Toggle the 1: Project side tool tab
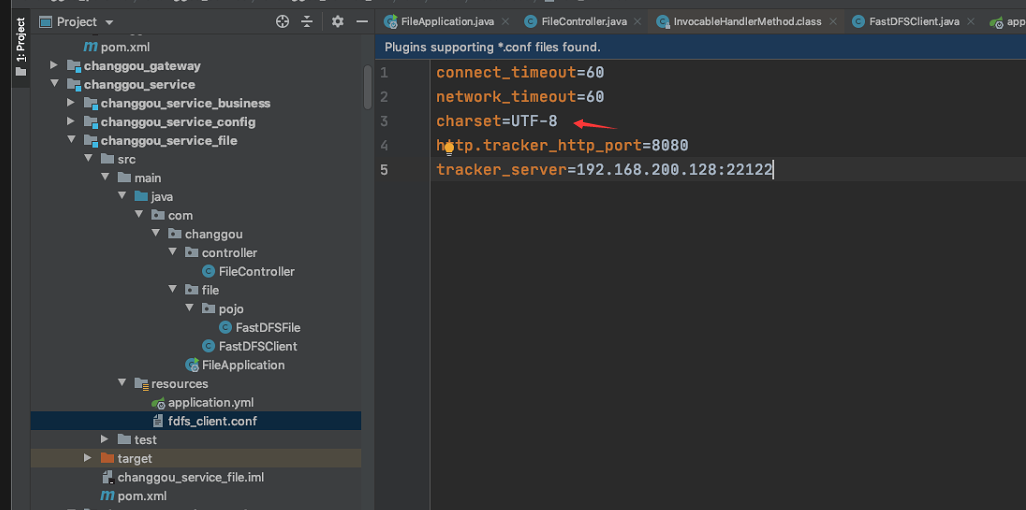 [x=21, y=46]
